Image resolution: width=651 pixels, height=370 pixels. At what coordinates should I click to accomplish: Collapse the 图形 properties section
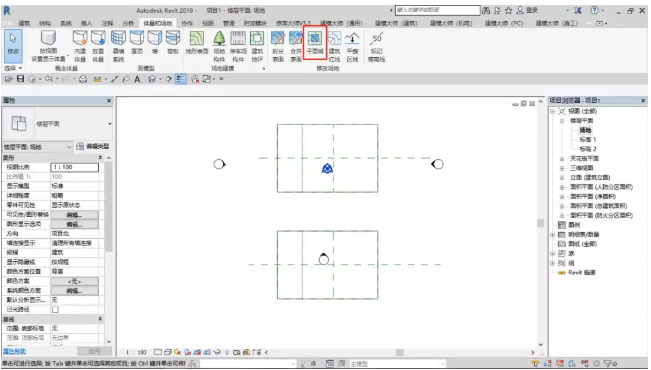click(x=100, y=158)
